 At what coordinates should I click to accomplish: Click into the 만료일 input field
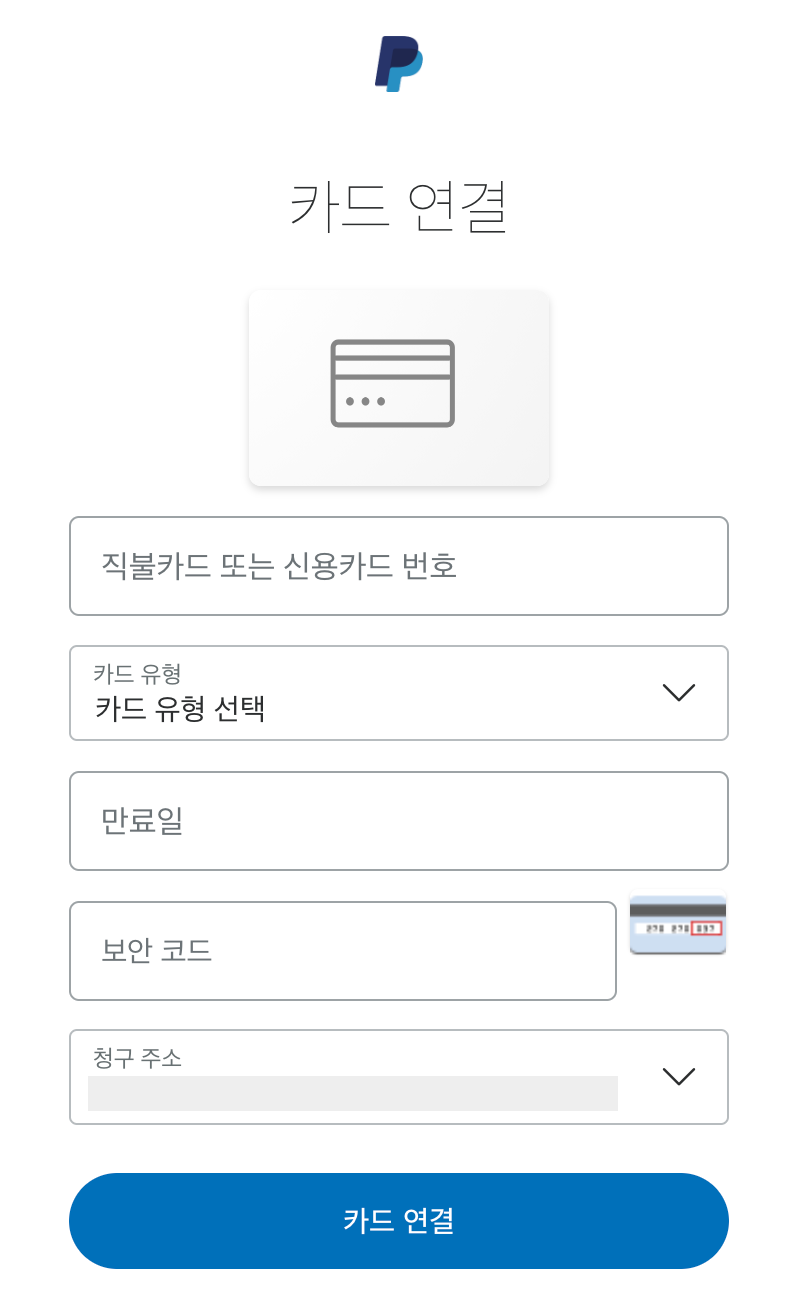click(399, 821)
